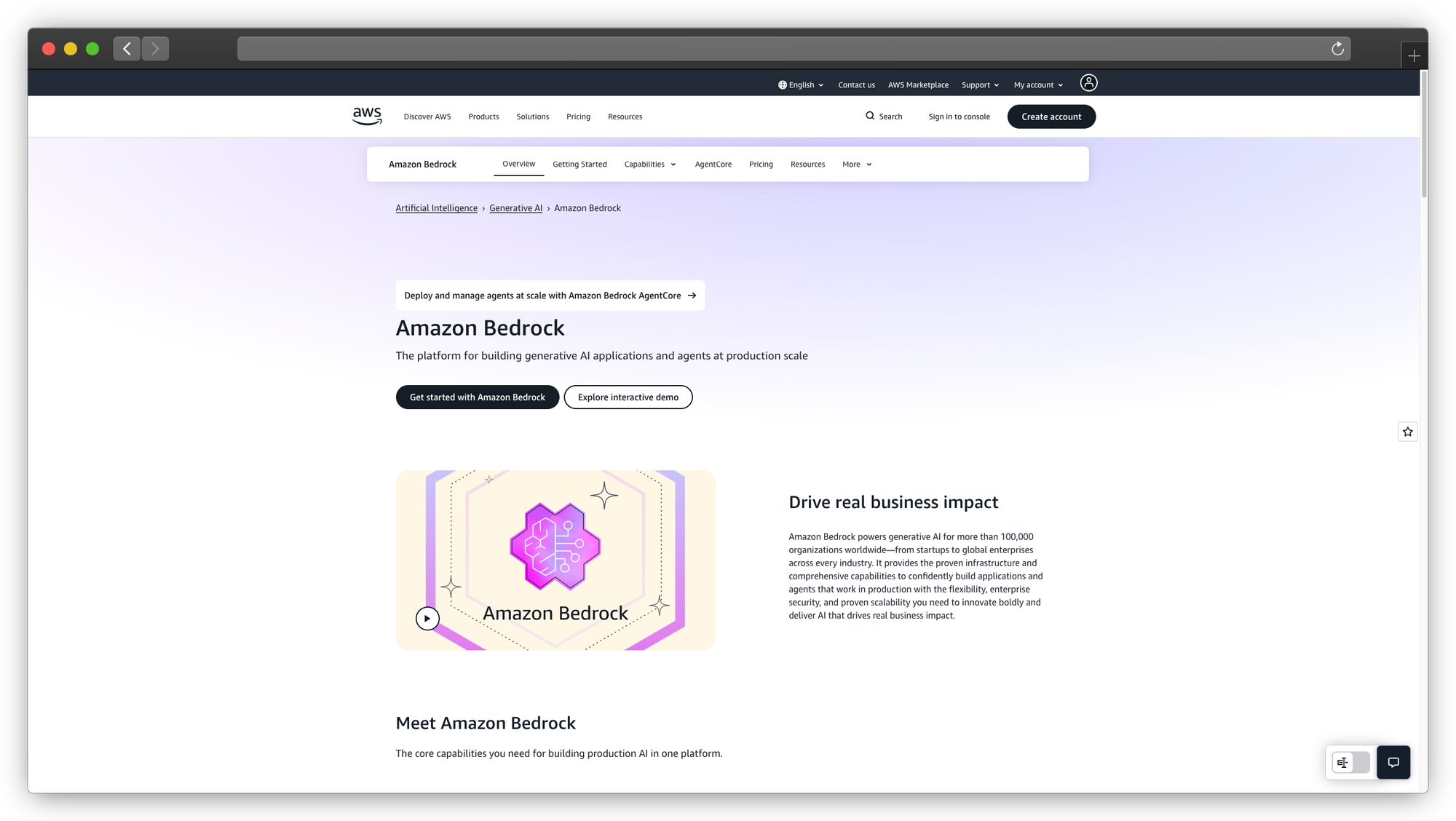Click Get started with Amazon Bedrock
The height and width of the screenshot is (821, 1456).
tap(477, 397)
